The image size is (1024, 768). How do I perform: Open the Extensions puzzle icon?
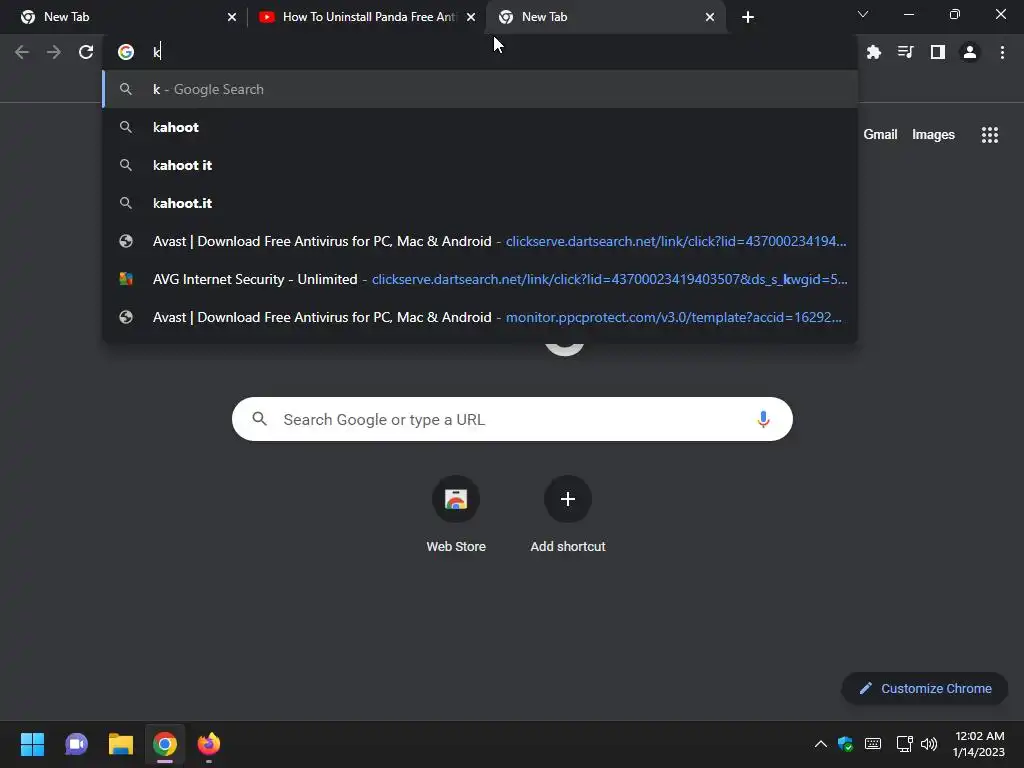pos(874,52)
